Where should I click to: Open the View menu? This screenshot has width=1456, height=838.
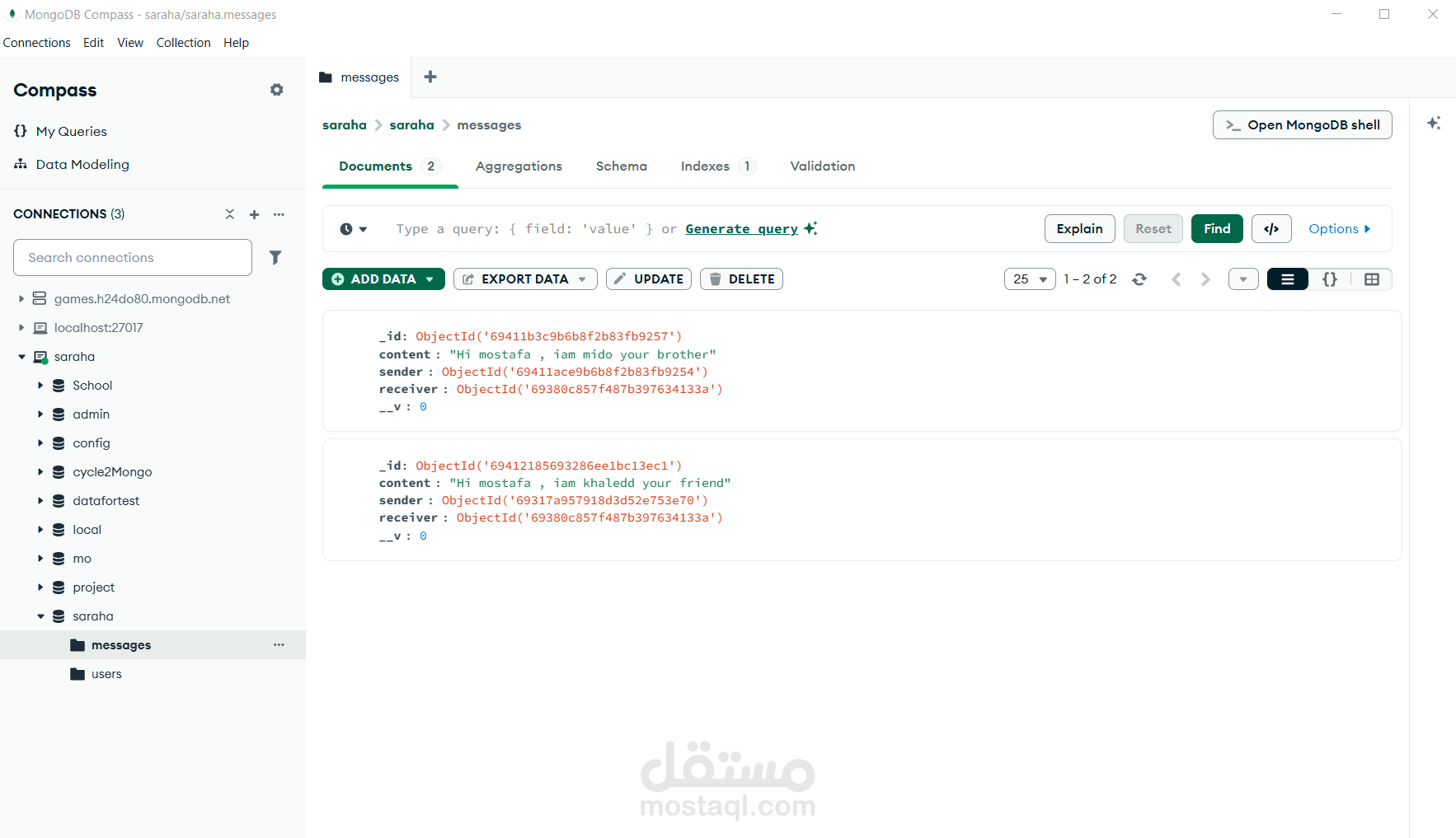coord(130,43)
